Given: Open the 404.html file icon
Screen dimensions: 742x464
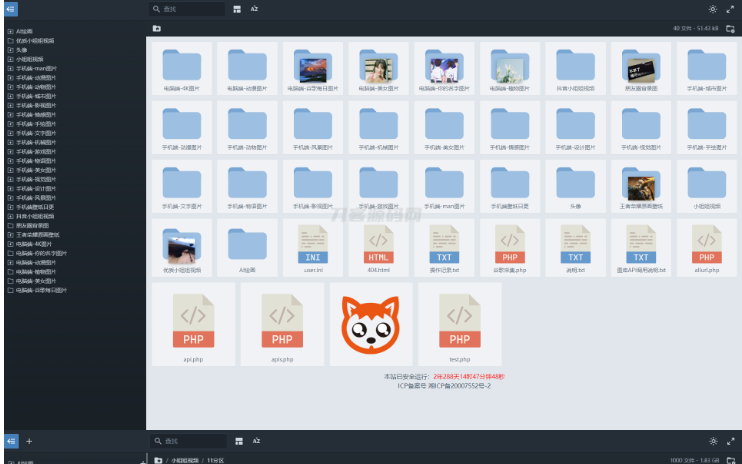Looking at the screenshot, I should 379,245.
